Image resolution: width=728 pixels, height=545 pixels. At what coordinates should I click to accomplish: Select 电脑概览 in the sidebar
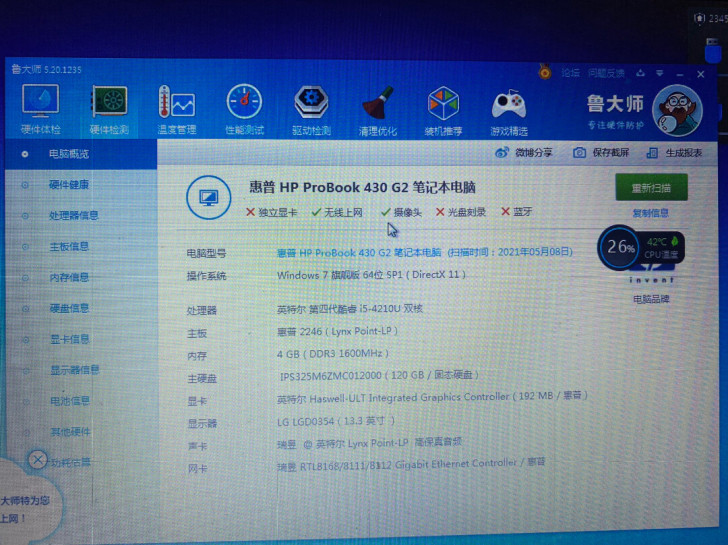pos(81,154)
